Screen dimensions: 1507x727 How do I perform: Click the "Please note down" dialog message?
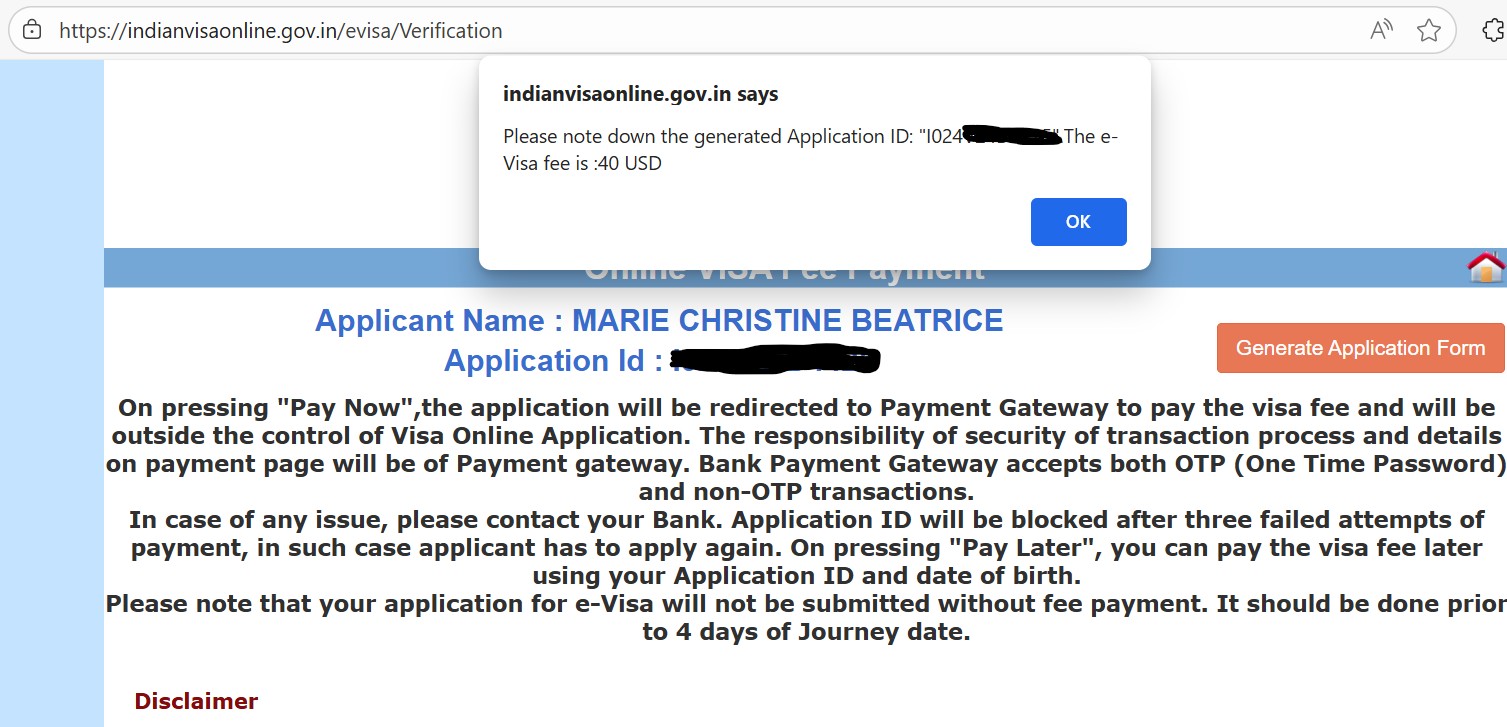tap(700, 137)
